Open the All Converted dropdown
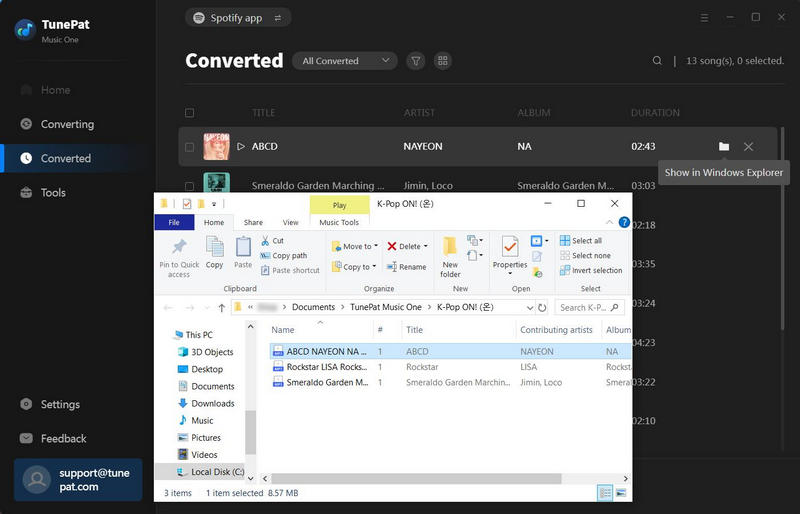Screen dimensions: 800x514 [344, 61]
